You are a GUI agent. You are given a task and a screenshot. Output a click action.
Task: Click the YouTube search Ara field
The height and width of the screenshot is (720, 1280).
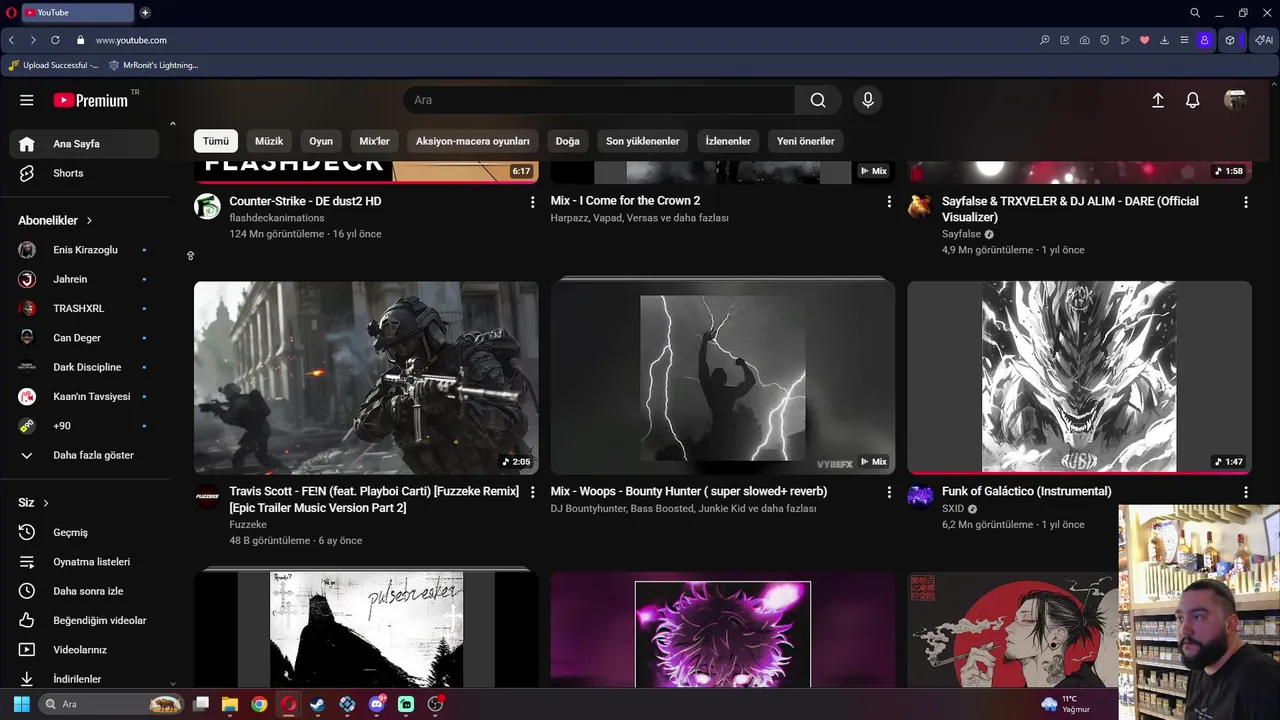[x=599, y=100]
